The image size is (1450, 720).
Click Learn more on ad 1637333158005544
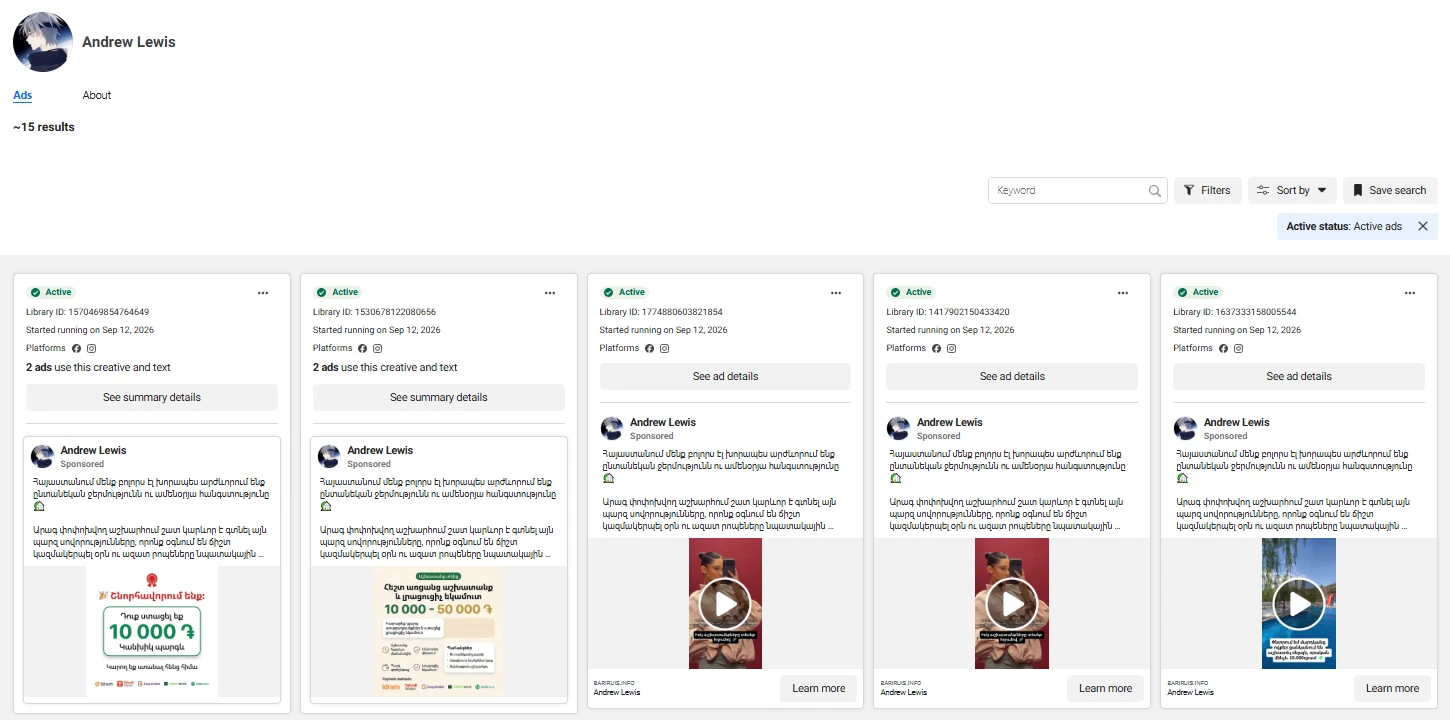[x=1393, y=688]
